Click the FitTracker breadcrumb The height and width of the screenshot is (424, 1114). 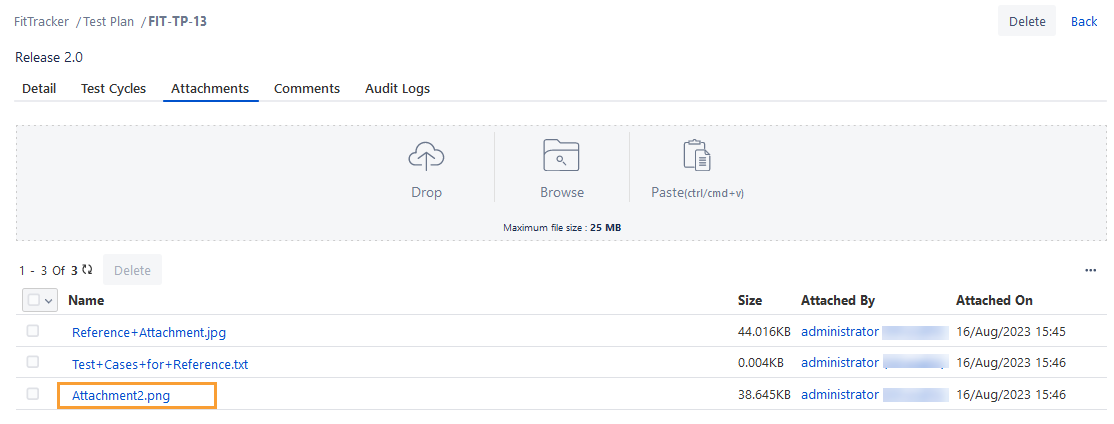point(41,21)
